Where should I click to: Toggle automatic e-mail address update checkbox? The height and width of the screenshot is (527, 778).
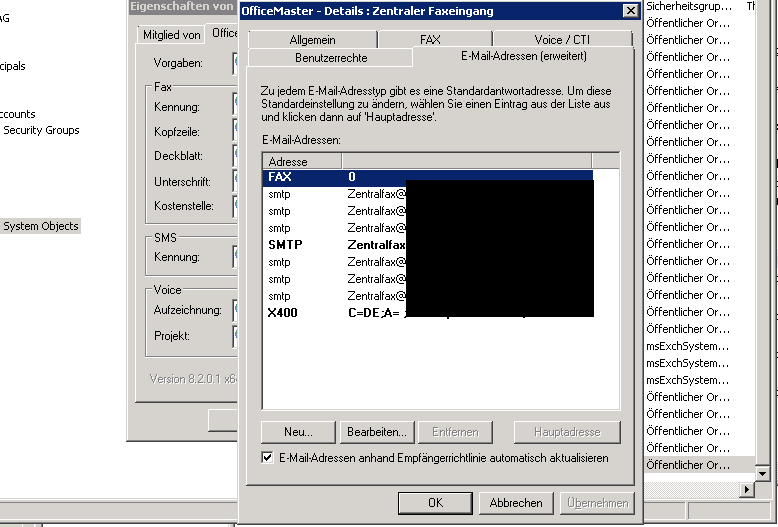267,458
